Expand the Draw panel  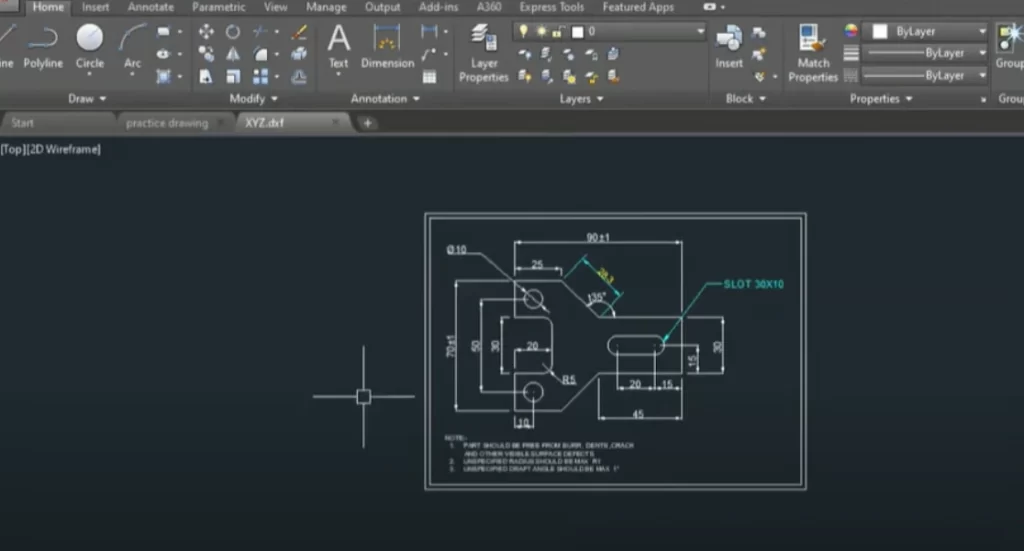pos(87,99)
